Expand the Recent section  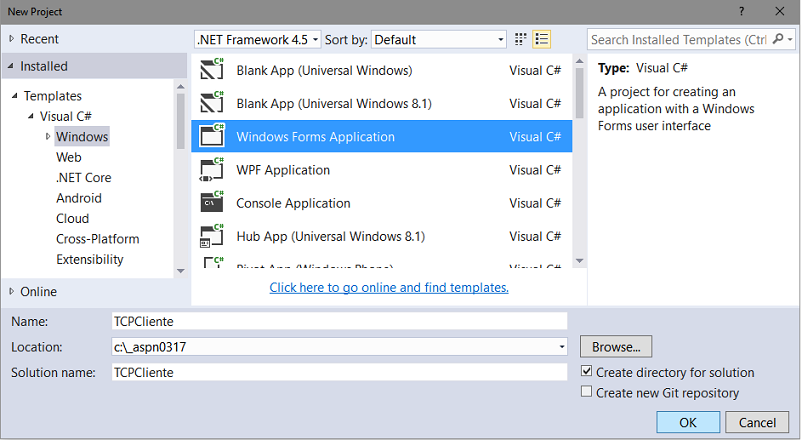tap(11, 39)
